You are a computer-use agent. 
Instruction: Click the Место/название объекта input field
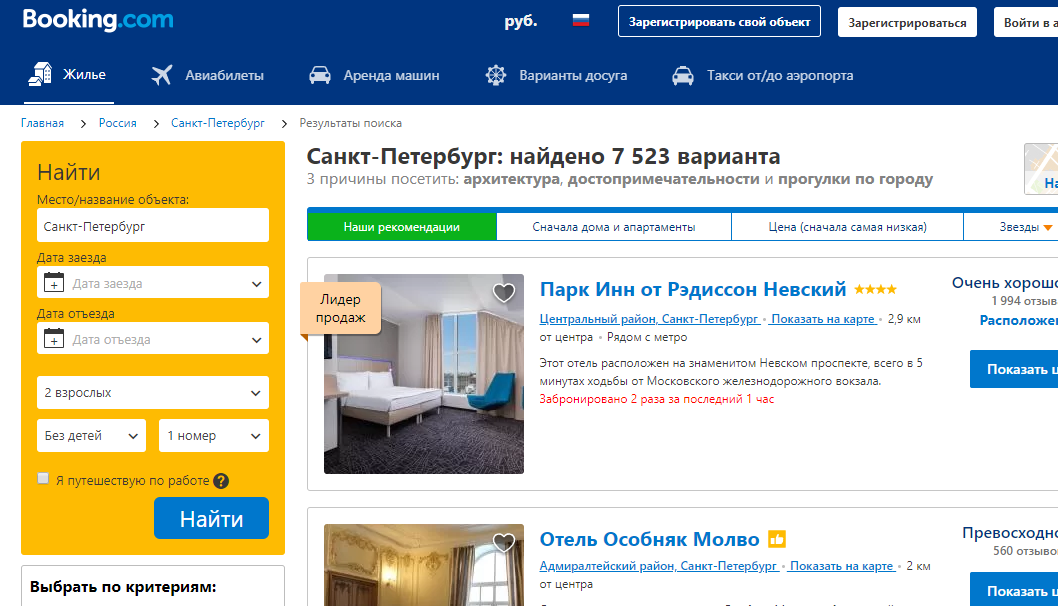pyautogui.click(x=153, y=226)
